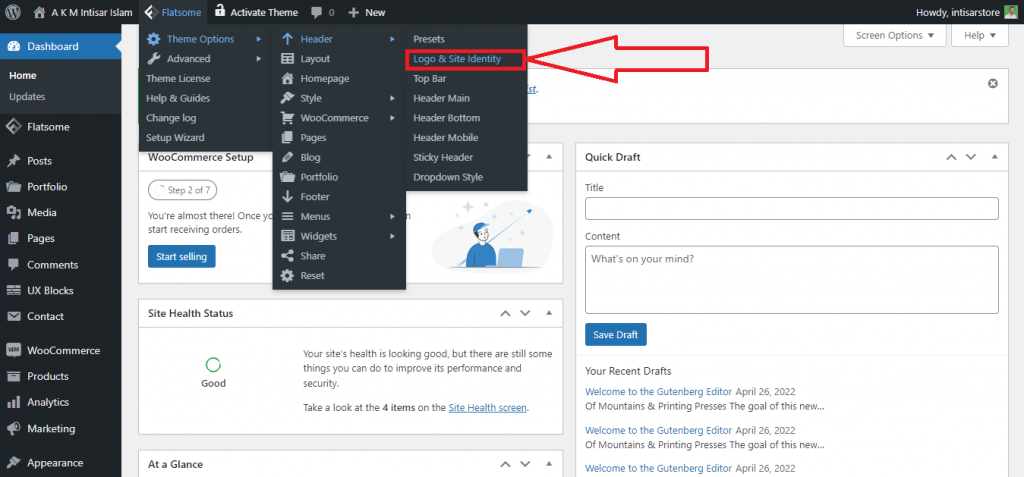Open first Welcome to the Gutenberg Editor draft
The image size is (1024, 477).
[658, 392]
